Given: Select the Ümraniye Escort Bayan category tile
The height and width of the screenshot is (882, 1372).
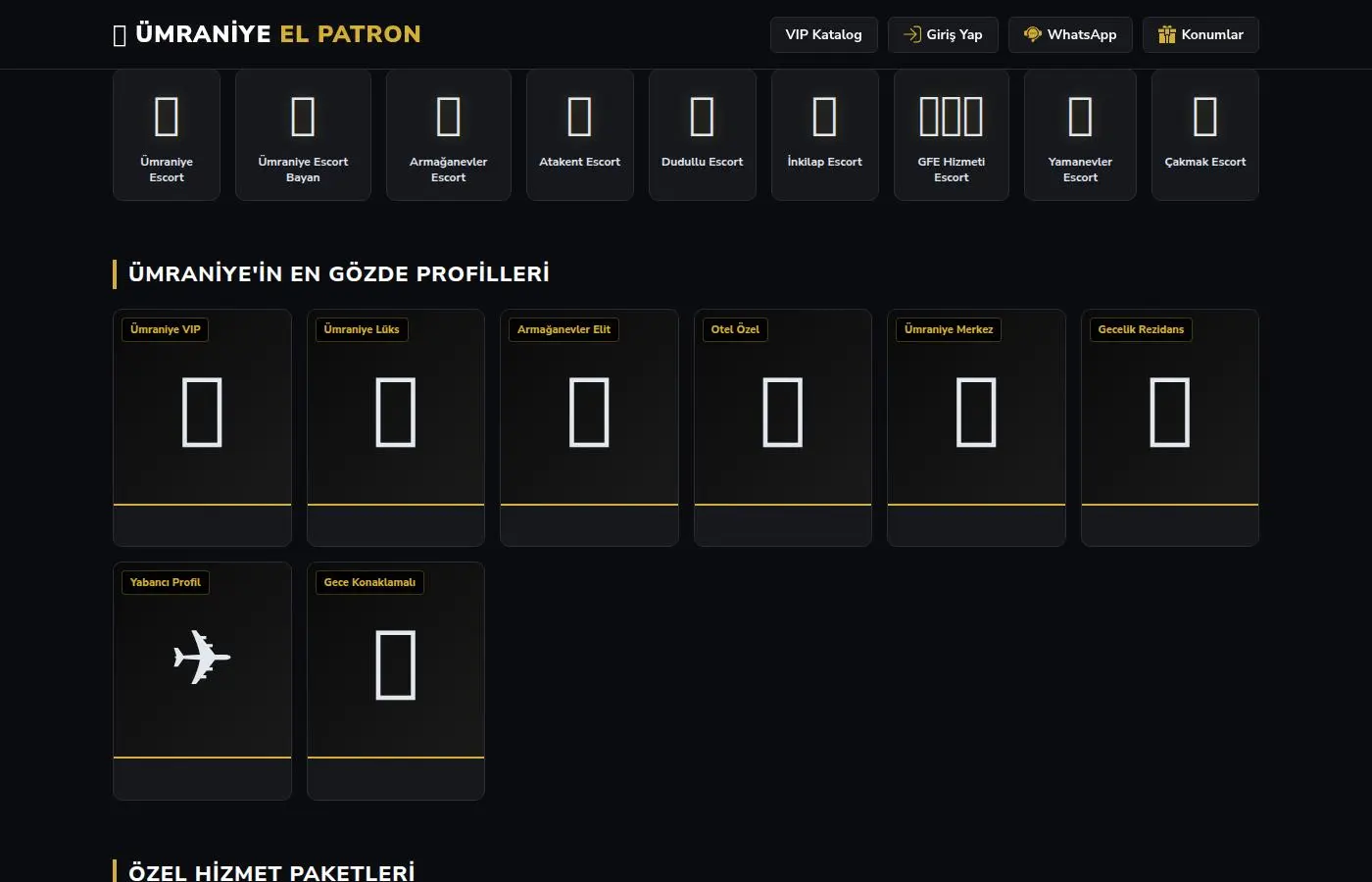Looking at the screenshot, I should pos(303,135).
